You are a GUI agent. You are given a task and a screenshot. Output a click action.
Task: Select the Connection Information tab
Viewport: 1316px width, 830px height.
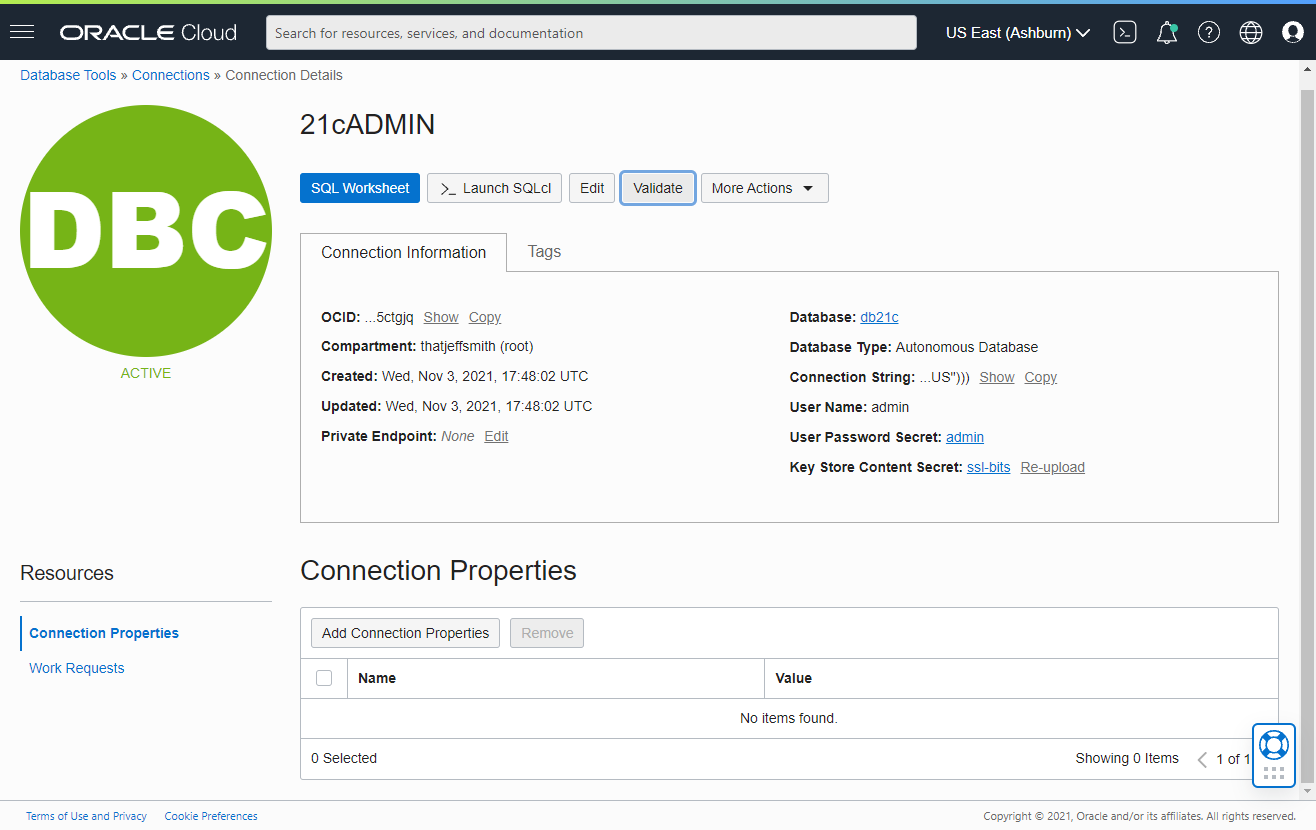point(404,253)
